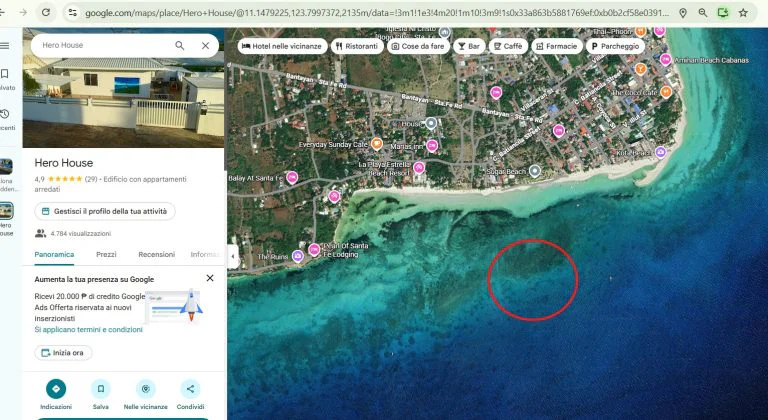Click the browser forward arrow
Screen dimensions: 768x420
[23, 12]
